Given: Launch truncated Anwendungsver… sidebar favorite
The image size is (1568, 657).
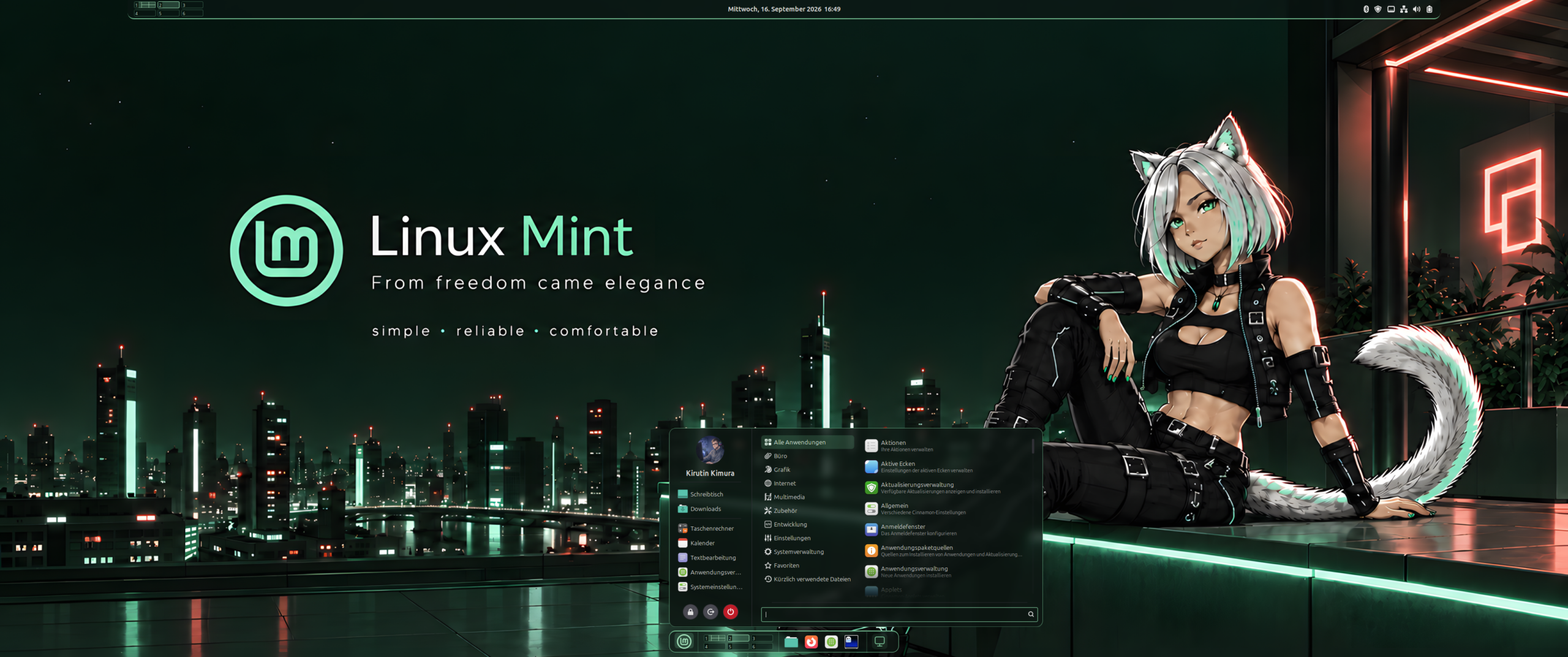Looking at the screenshot, I should coord(710,572).
